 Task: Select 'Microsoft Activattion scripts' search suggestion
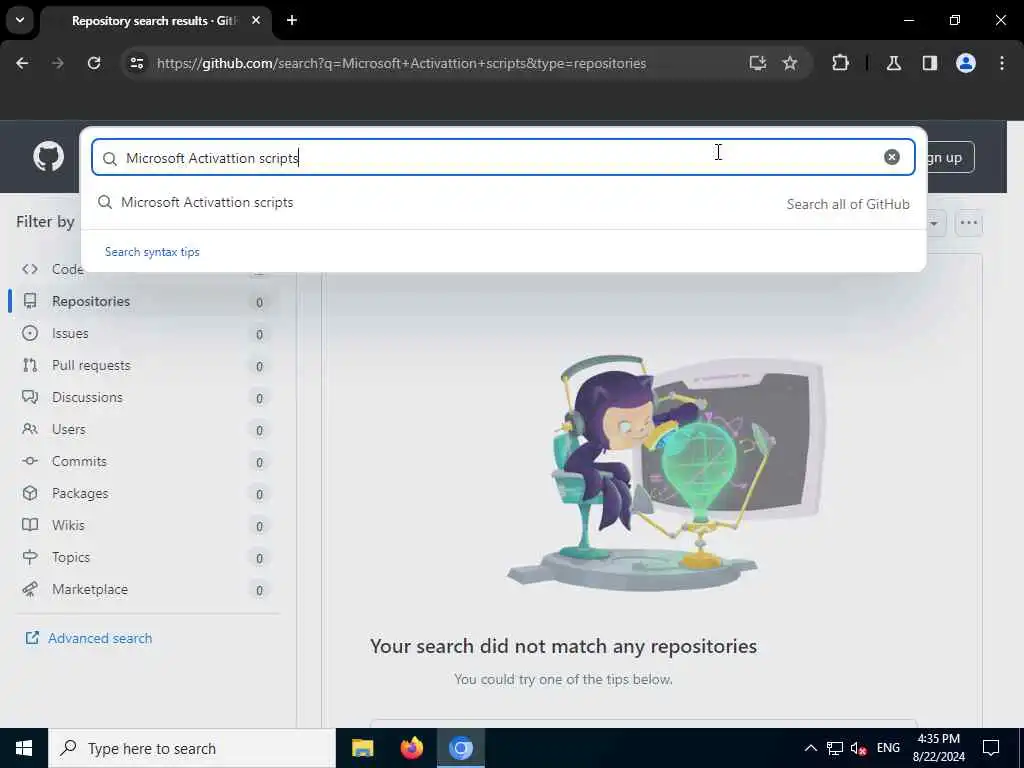[503, 203]
